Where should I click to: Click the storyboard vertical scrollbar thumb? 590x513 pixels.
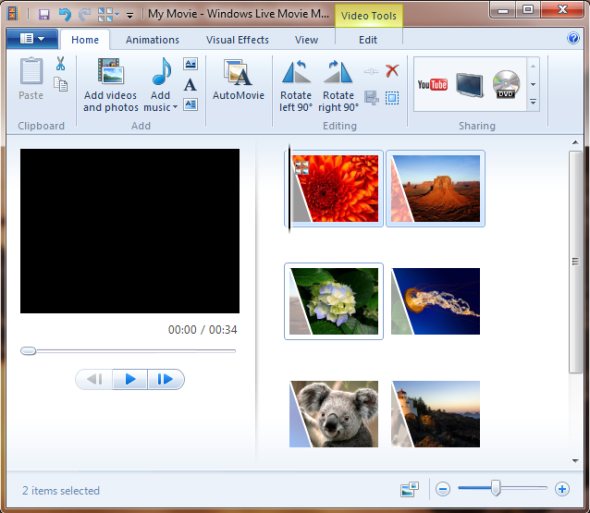tap(575, 262)
